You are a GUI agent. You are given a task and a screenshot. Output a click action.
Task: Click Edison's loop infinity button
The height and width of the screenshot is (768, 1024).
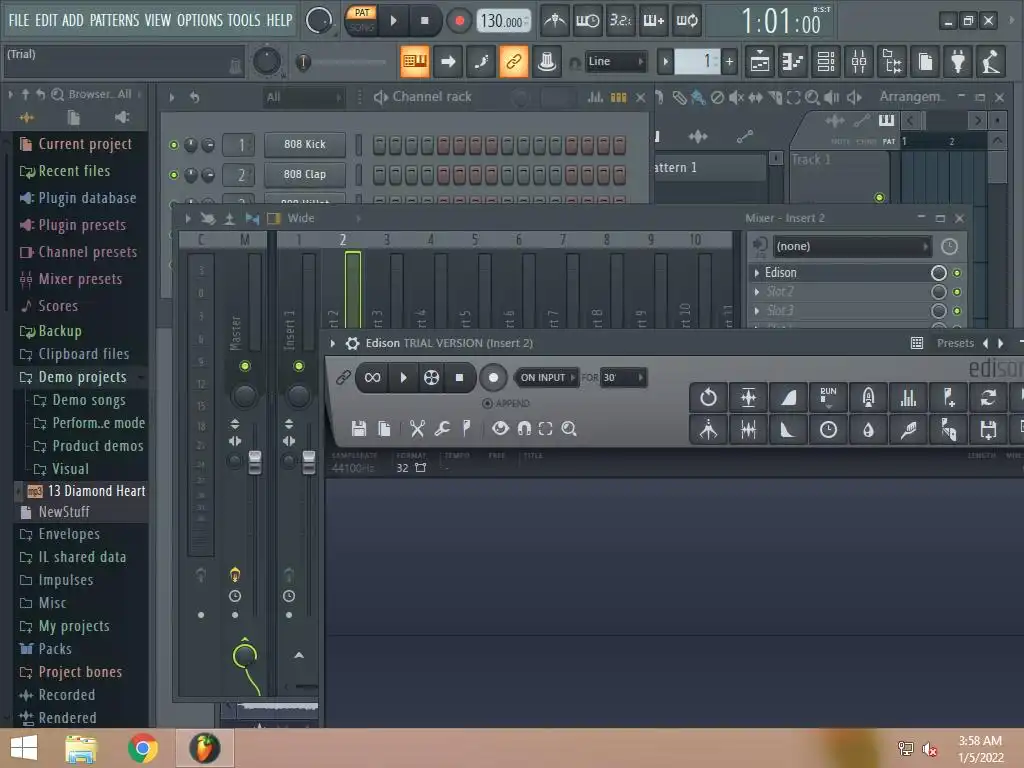click(x=372, y=377)
